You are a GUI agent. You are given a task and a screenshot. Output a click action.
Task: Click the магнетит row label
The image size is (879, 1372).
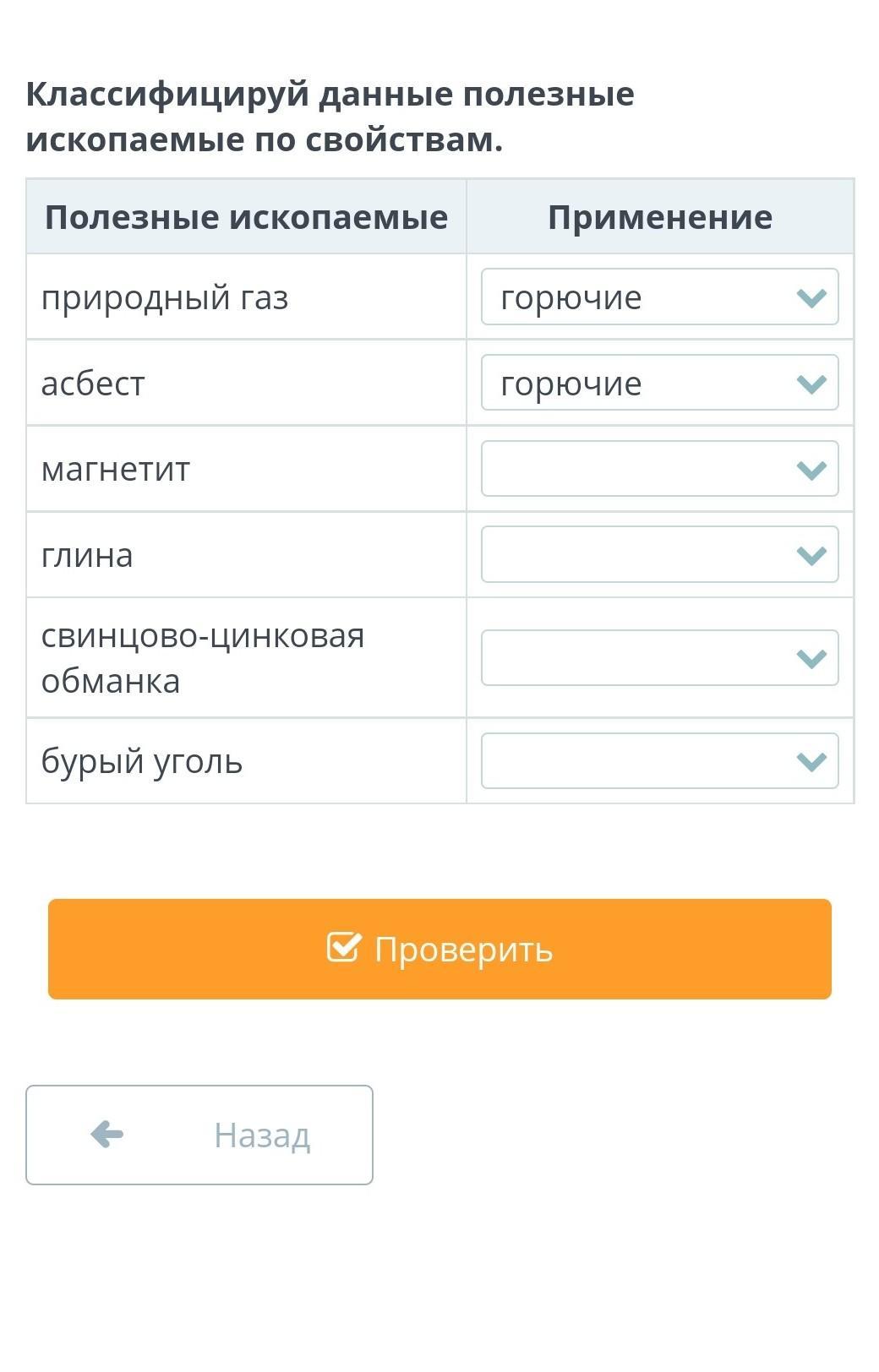[x=116, y=470]
